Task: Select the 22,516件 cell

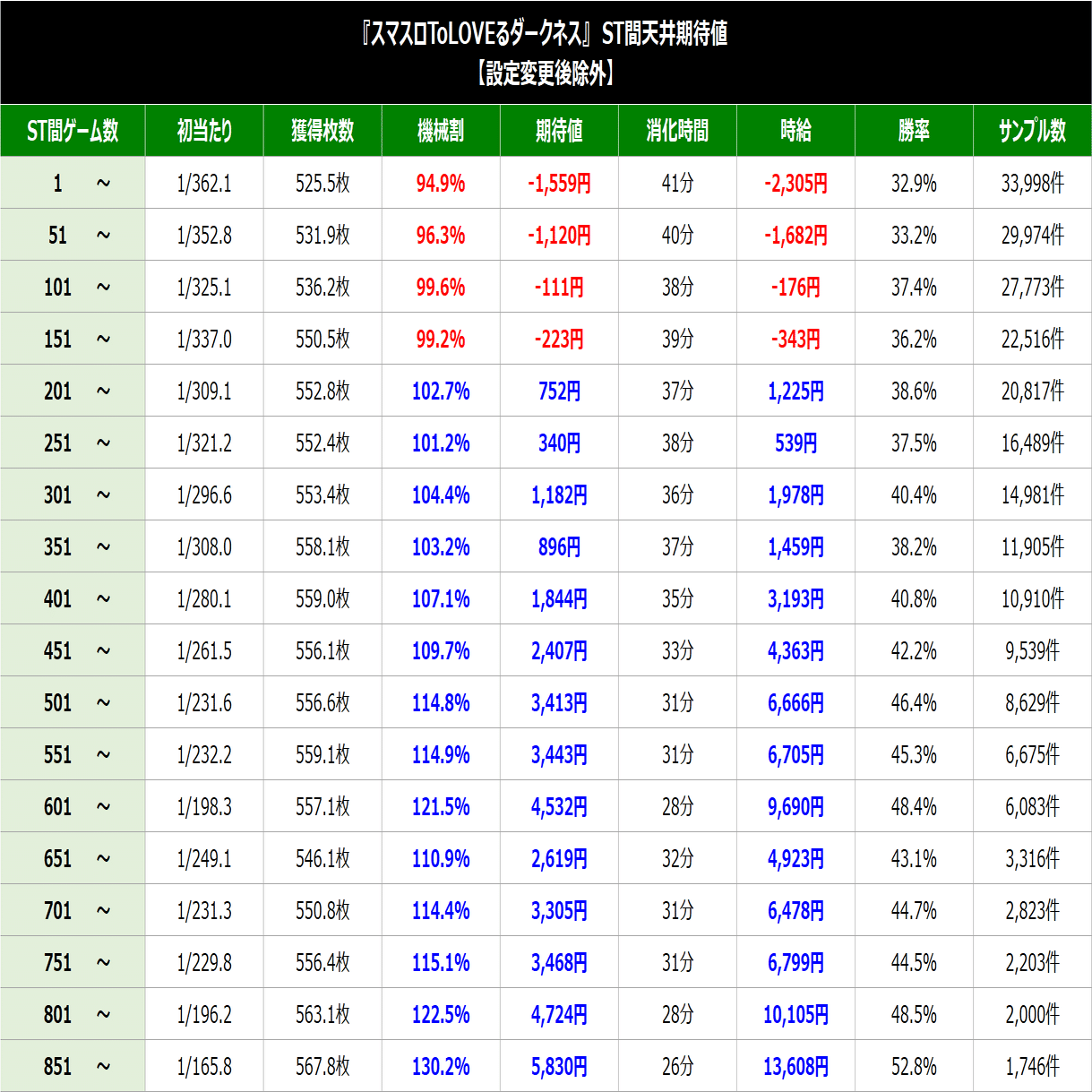Action: (1032, 340)
